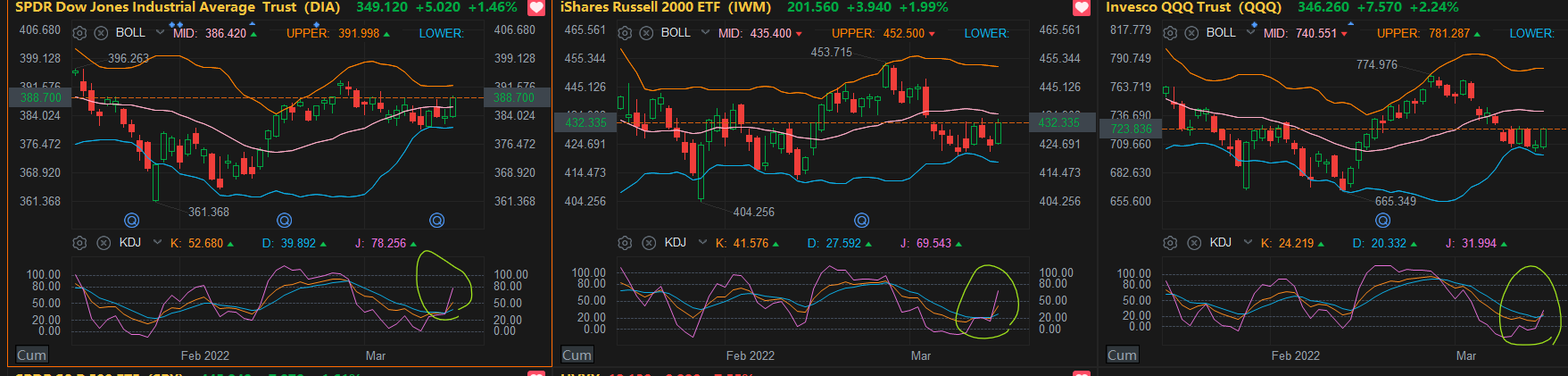Viewport: 1568px width, 376px height.
Task: Remove KDJ indicator from QQQ chart
Action: (x=1194, y=243)
